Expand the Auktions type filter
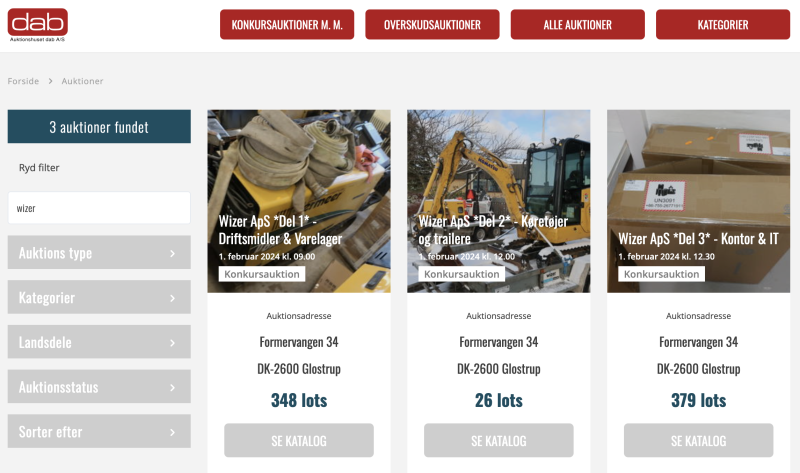800x473 pixels. (99, 253)
